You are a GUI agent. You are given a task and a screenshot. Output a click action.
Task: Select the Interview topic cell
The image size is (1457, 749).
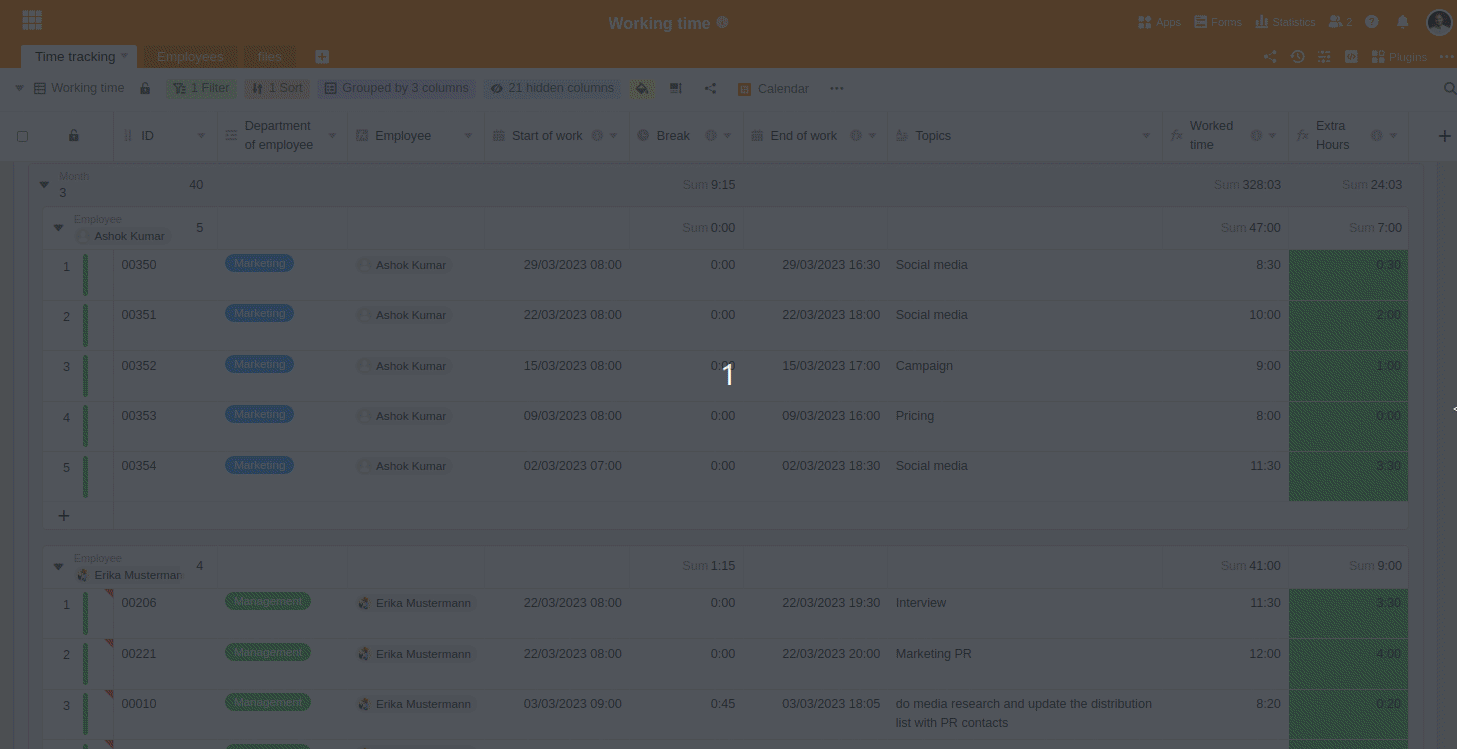tap(1025, 614)
